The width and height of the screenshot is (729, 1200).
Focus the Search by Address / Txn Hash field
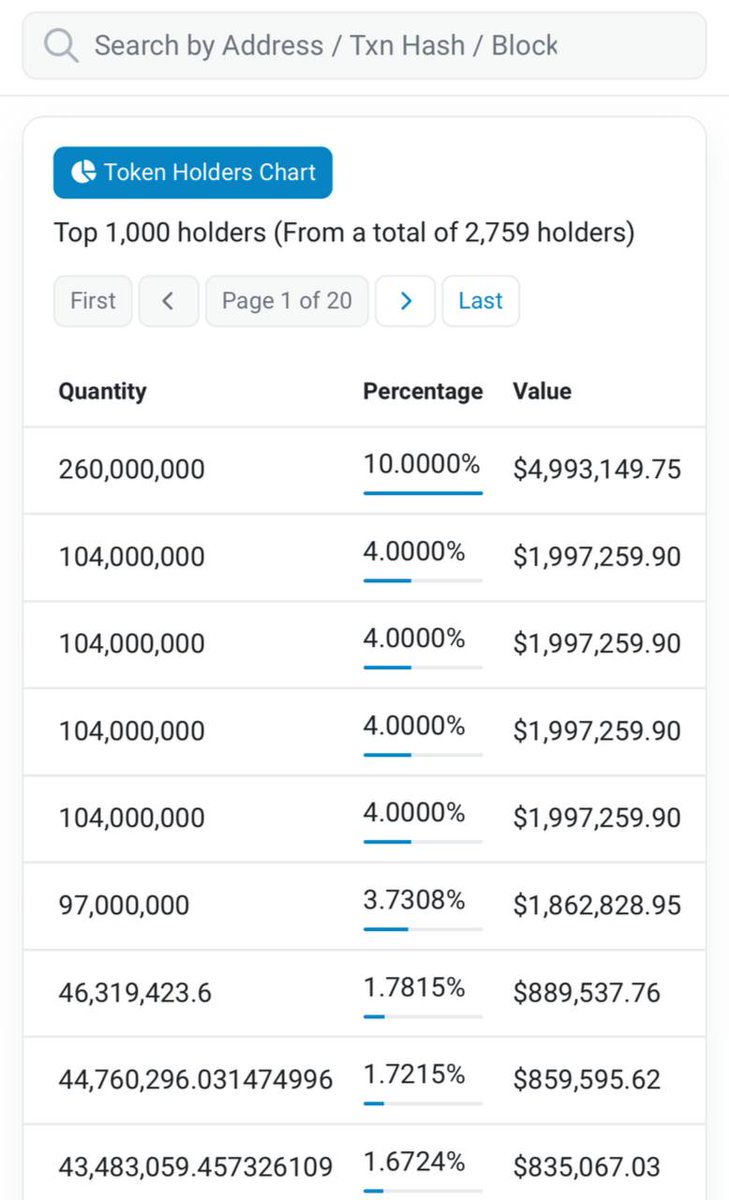point(364,46)
